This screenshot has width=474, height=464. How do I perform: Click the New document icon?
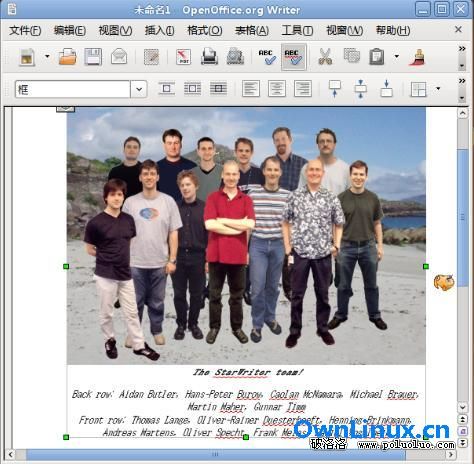(27, 57)
